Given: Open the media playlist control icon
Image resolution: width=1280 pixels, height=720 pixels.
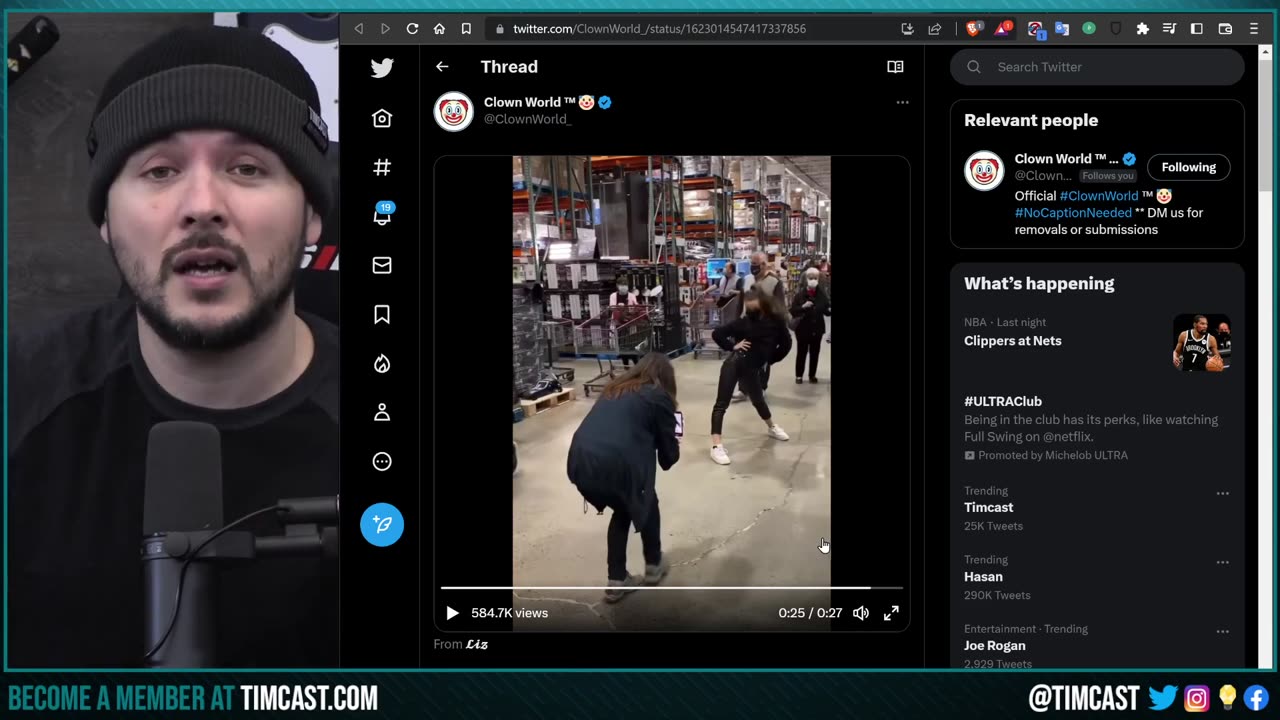Looking at the screenshot, I should point(1169,29).
